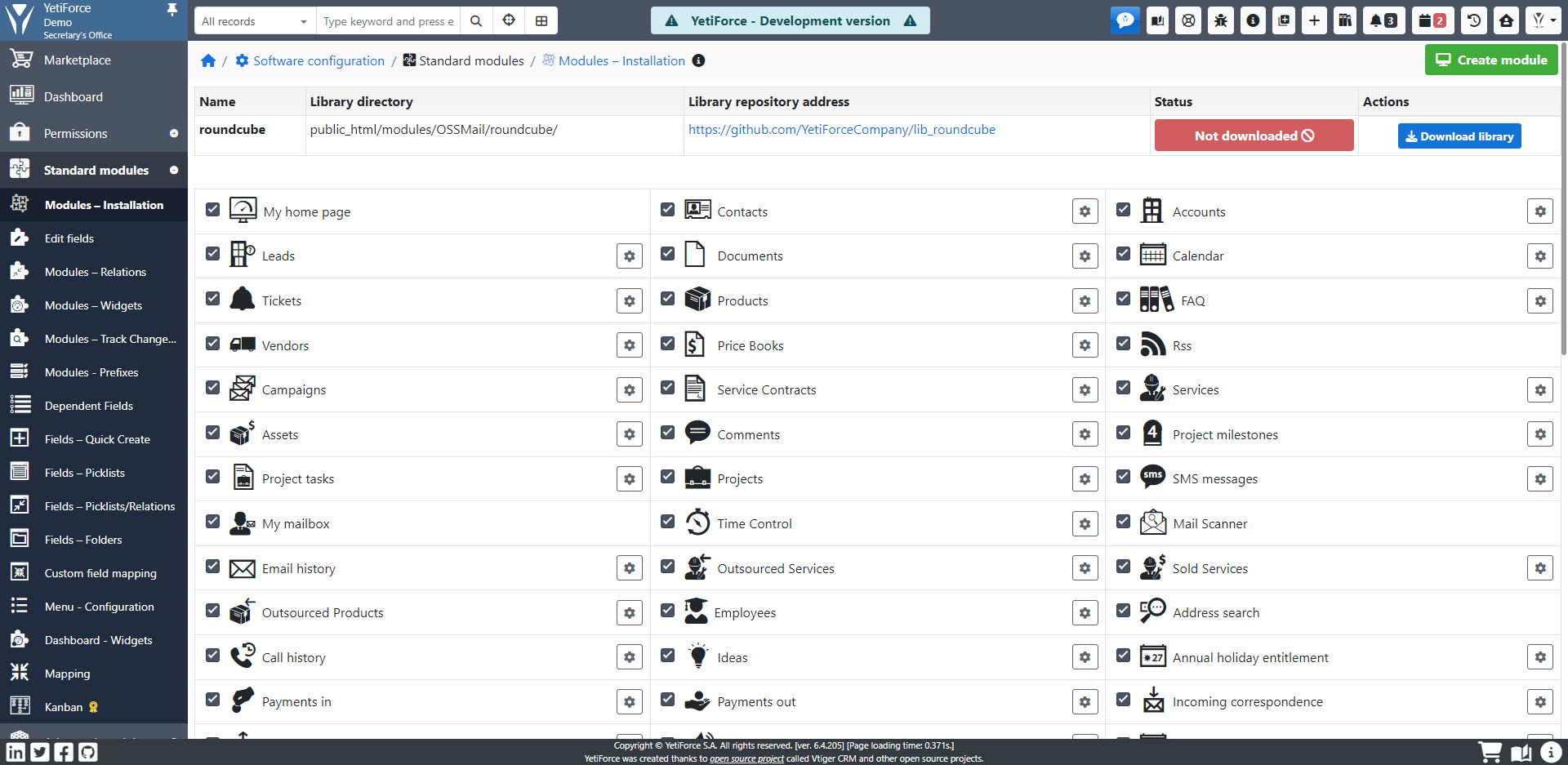Click the search magnifier icon
The image size is (1568, 765).
[x=476, y=21]
